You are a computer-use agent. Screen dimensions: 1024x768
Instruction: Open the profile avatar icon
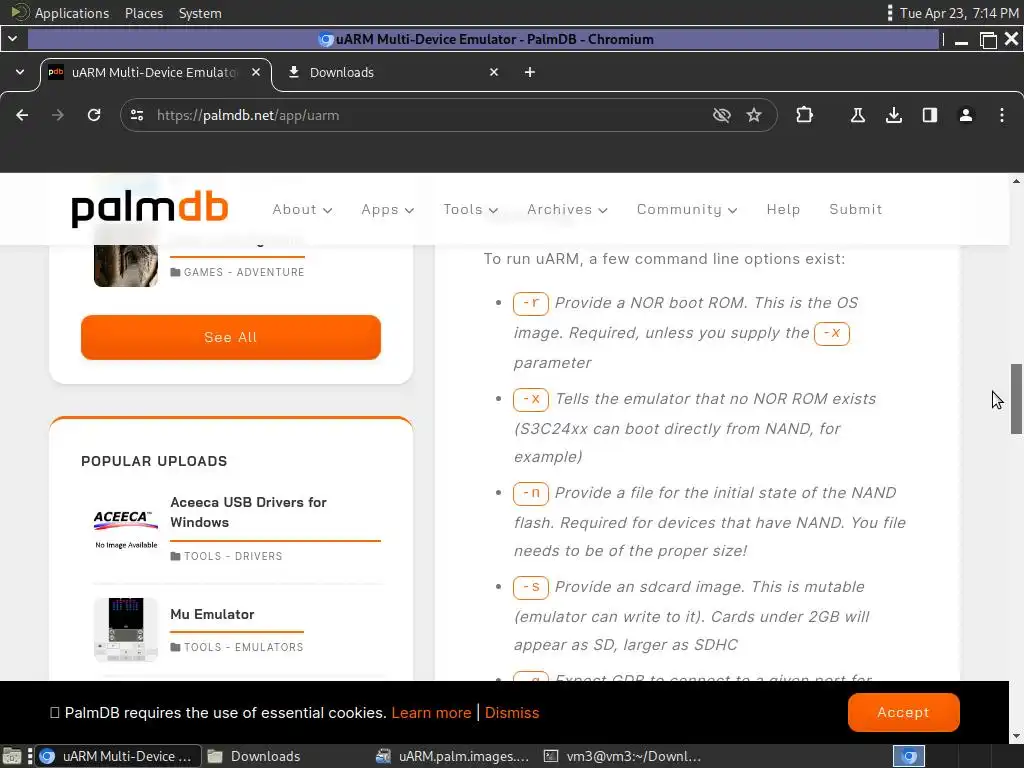[966, 116]
